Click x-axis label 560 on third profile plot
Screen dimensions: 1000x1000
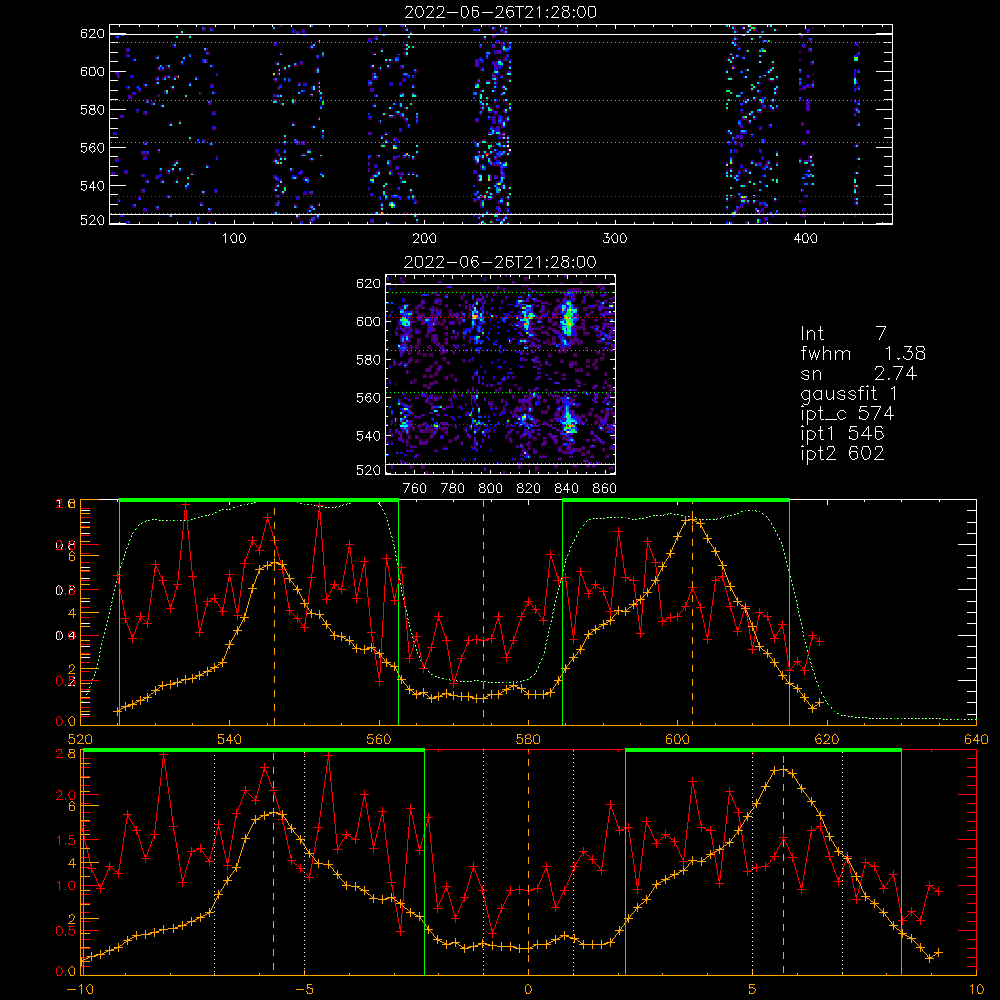pos(379,740)
